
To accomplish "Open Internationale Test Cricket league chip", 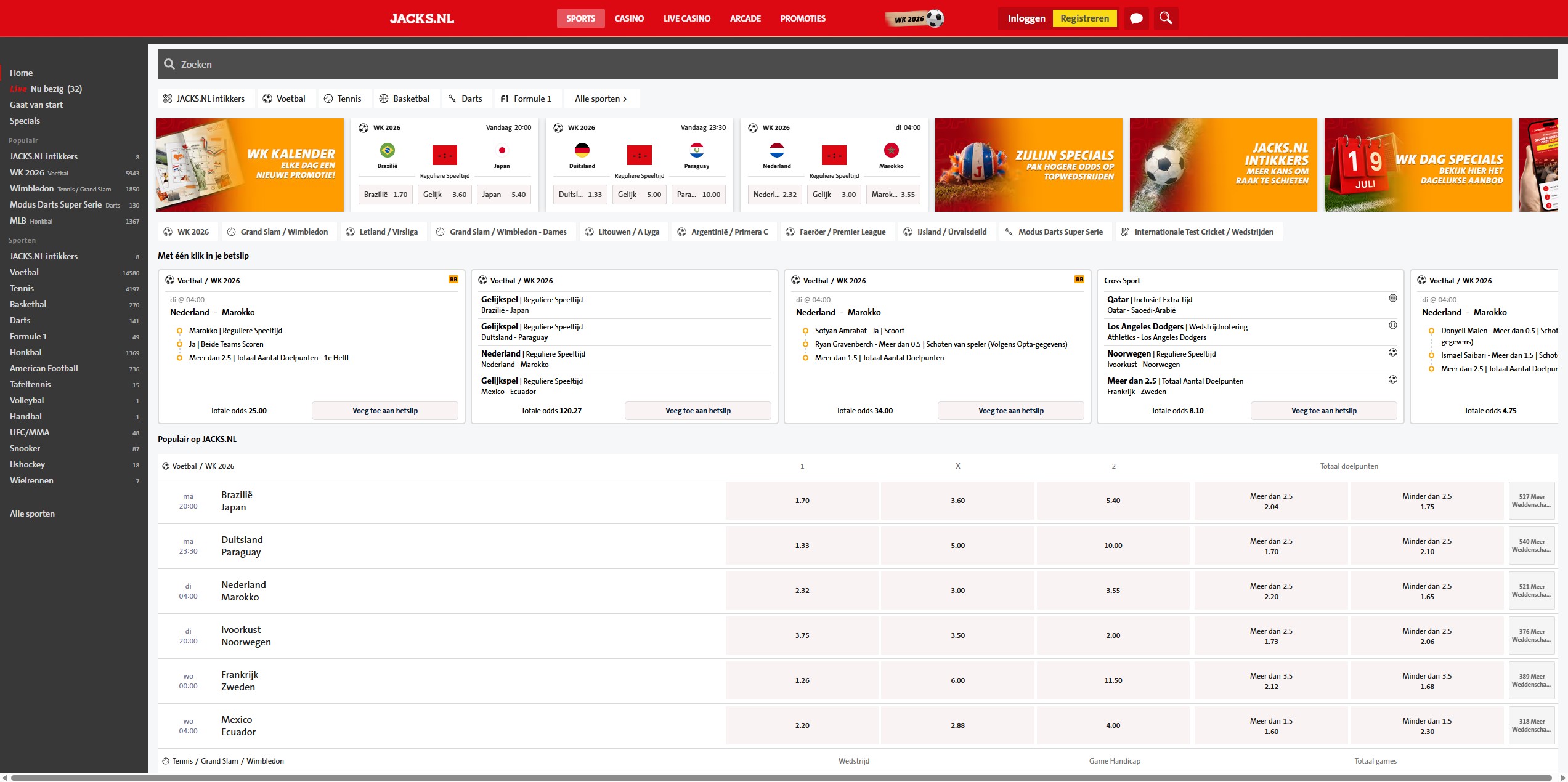I will pyautogui.click(x=1198, y=232).
